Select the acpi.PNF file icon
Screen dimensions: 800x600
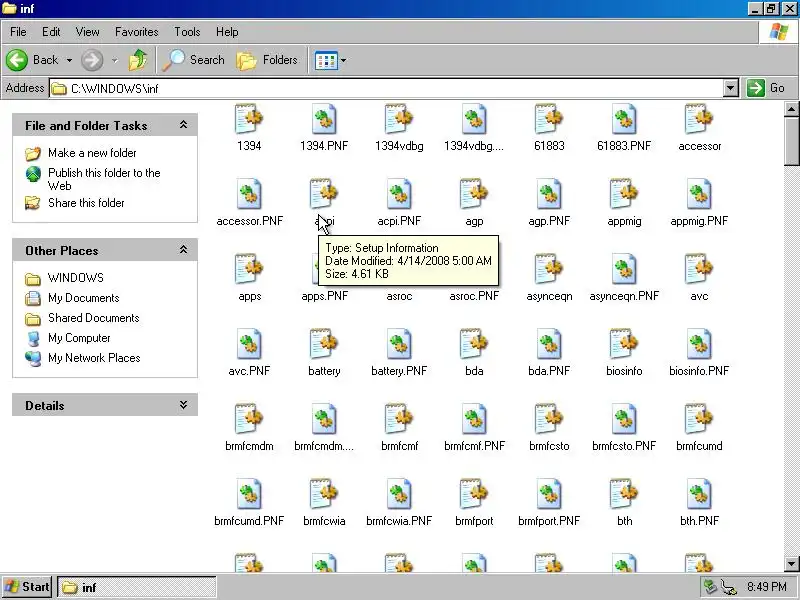pos(399,194)
